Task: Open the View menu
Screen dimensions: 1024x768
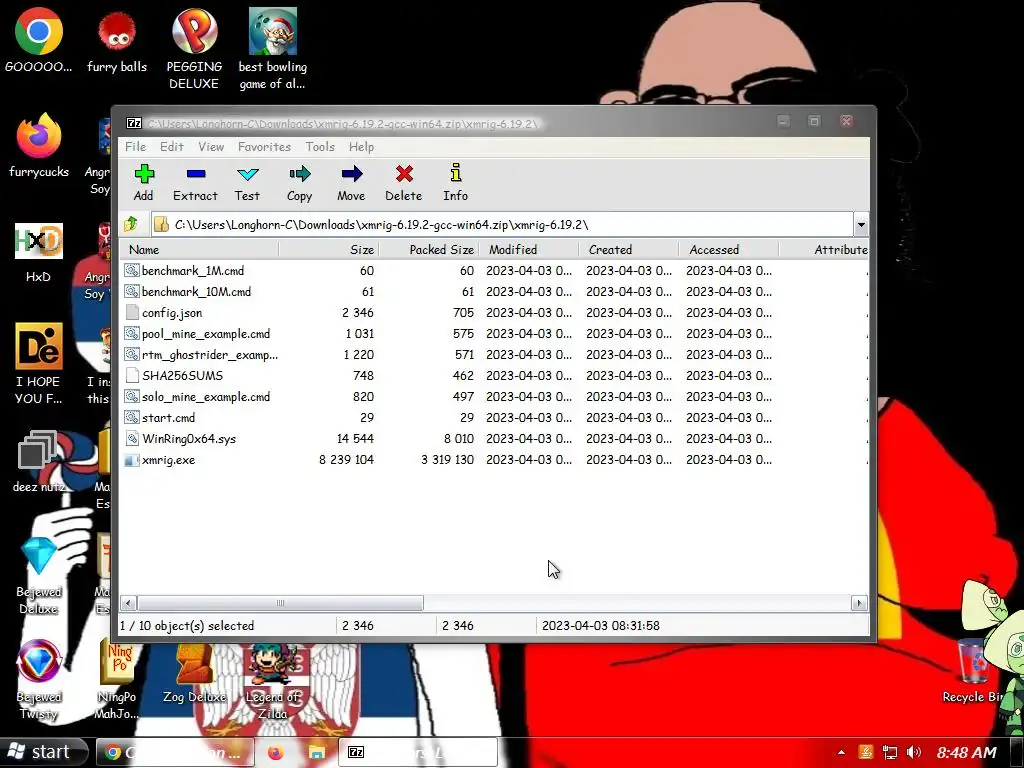Action: [211, 147]
